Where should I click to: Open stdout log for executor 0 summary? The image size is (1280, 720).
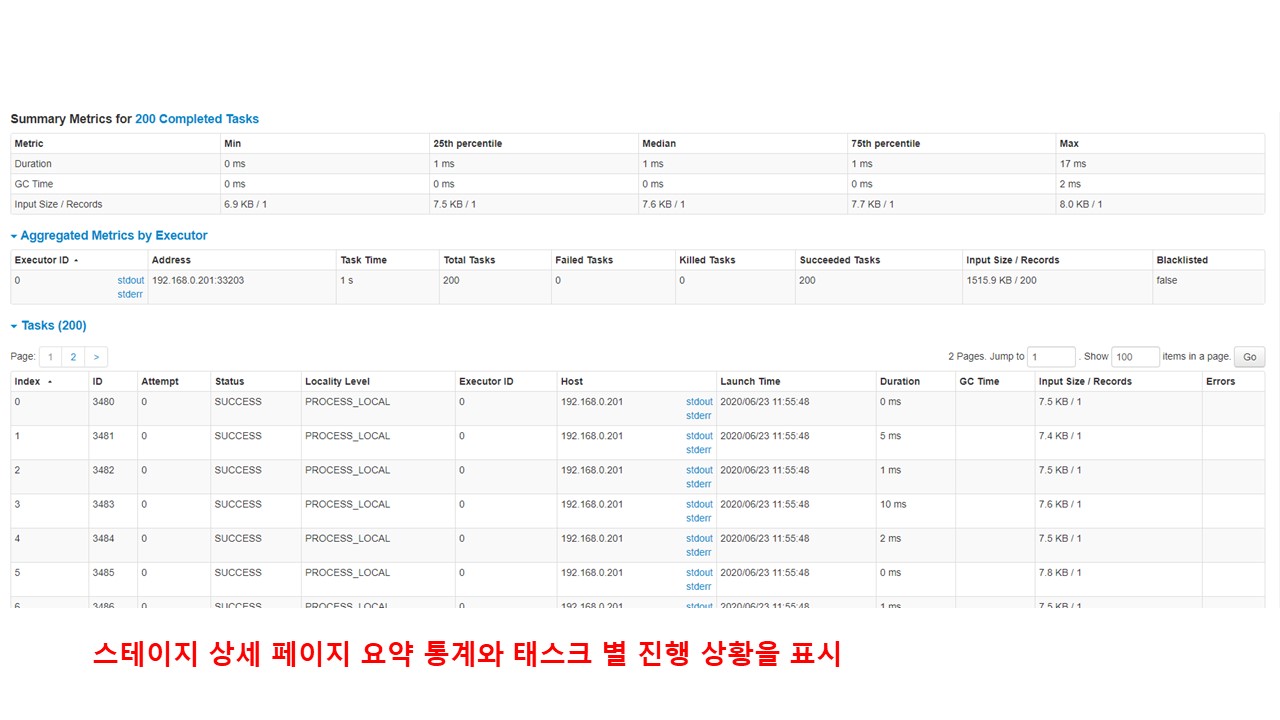pos(130,281)
